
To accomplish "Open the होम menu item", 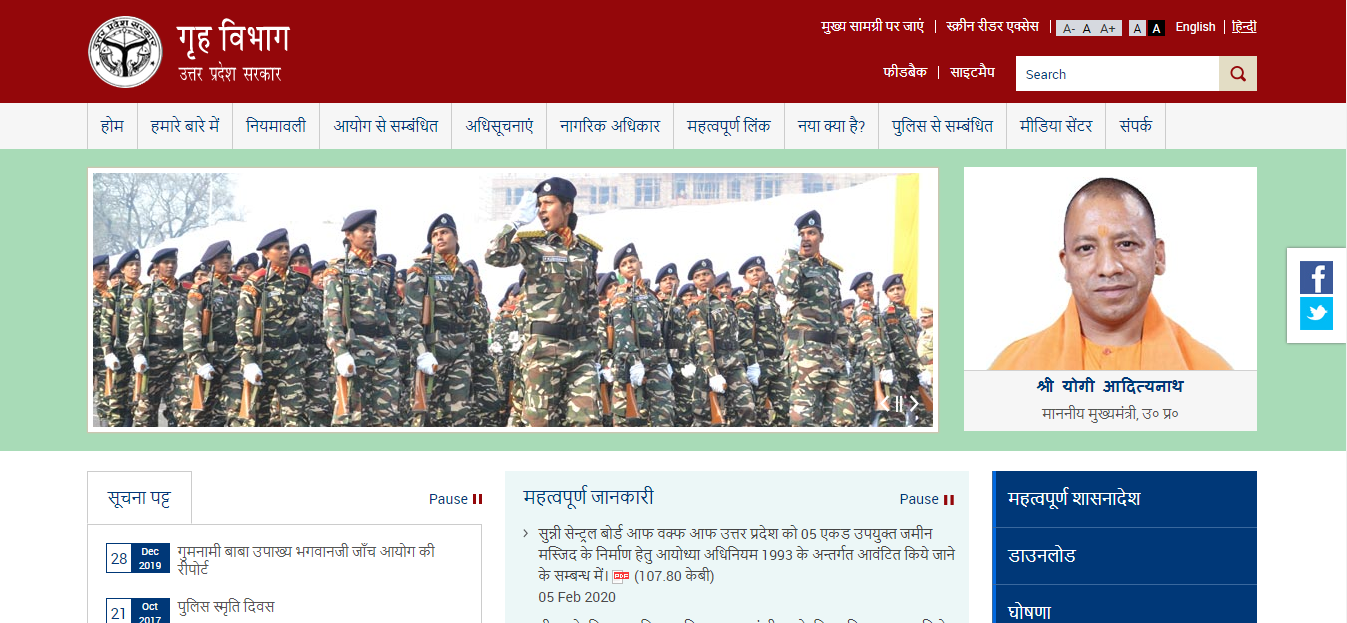I will pos(112,126).
